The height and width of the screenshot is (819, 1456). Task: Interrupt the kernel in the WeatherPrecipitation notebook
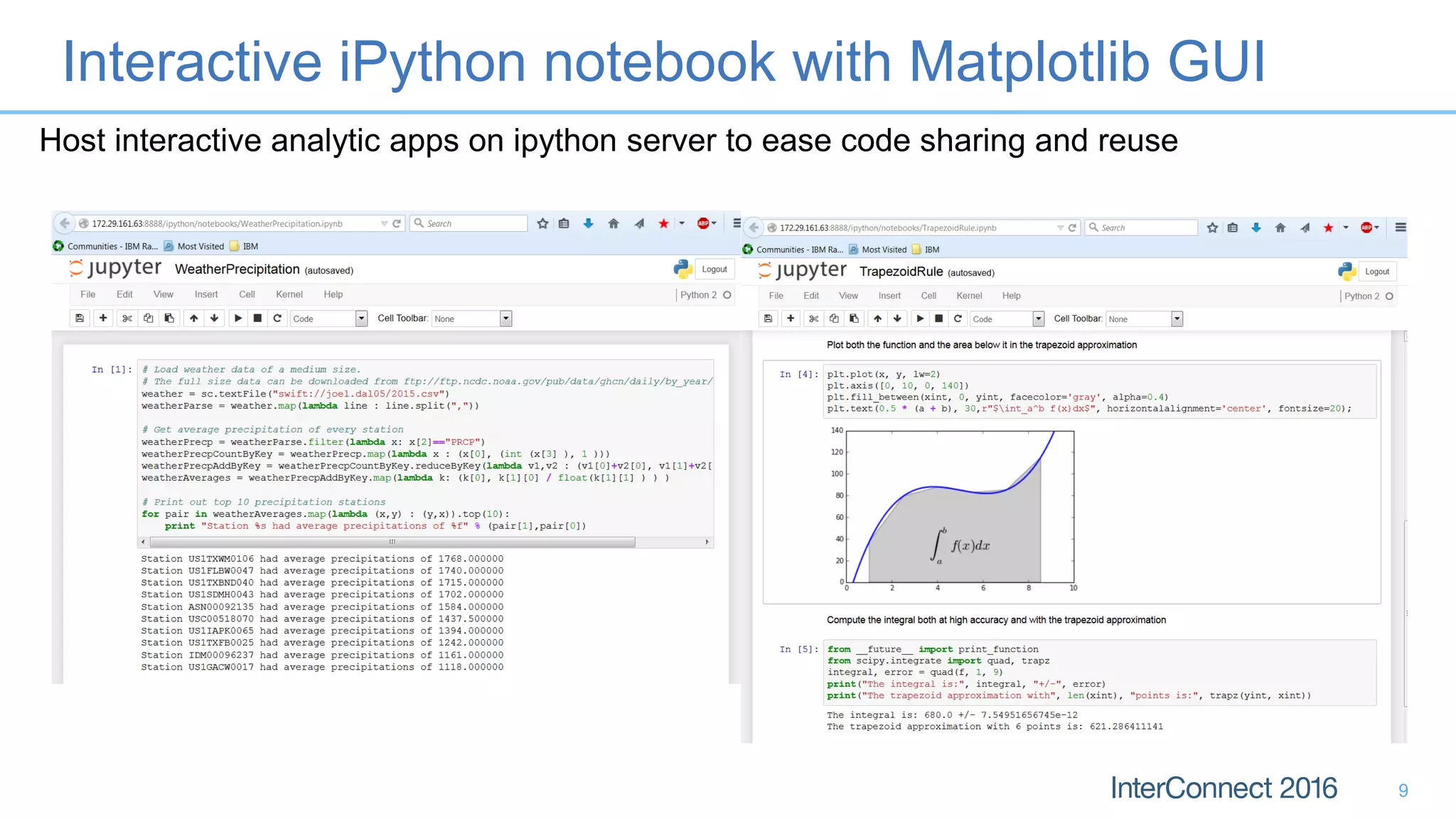pos(258,318)
